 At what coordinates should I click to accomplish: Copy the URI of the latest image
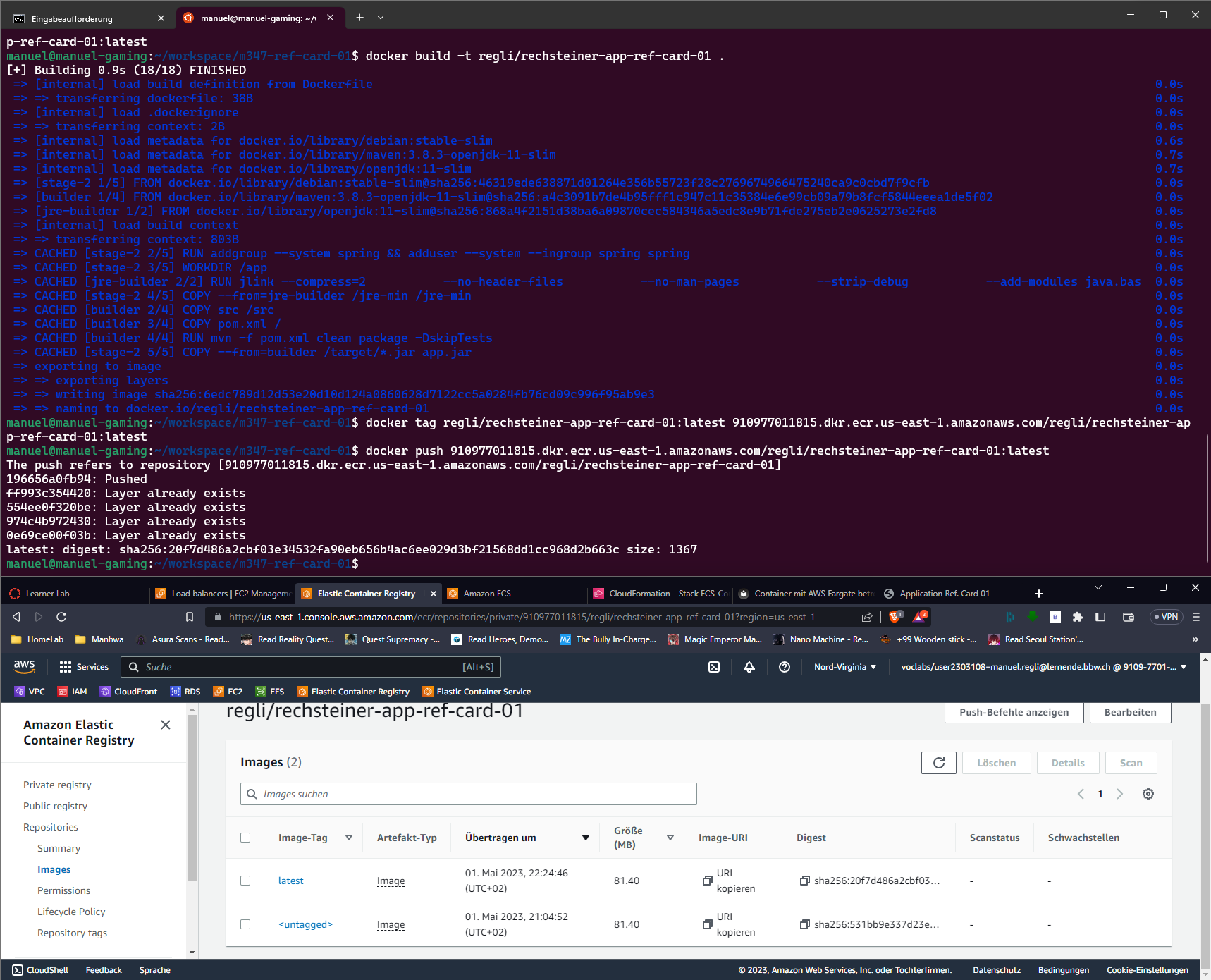pyautogui.click(x=708, y=881)
